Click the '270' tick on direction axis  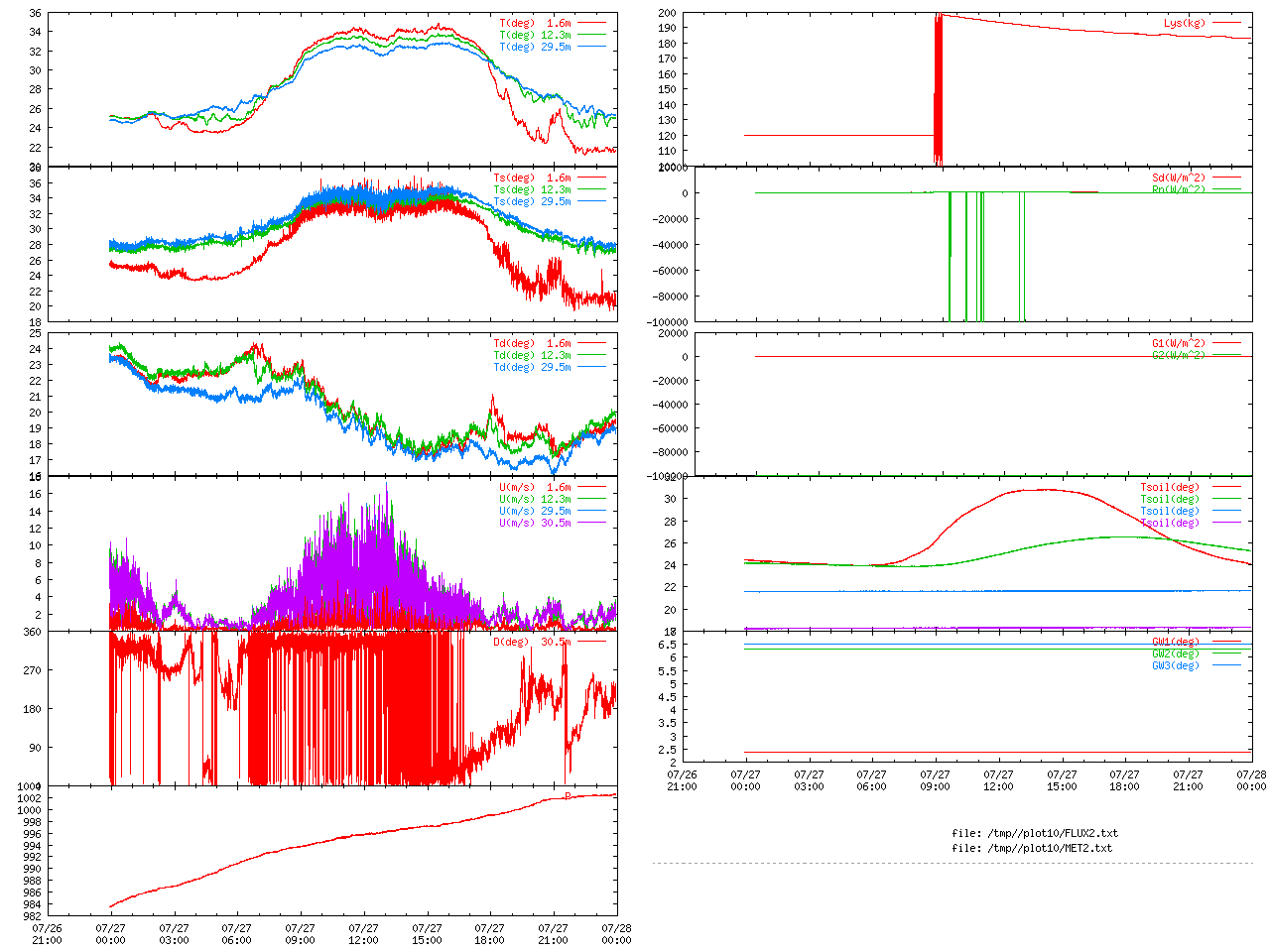(x=33, y=671)
